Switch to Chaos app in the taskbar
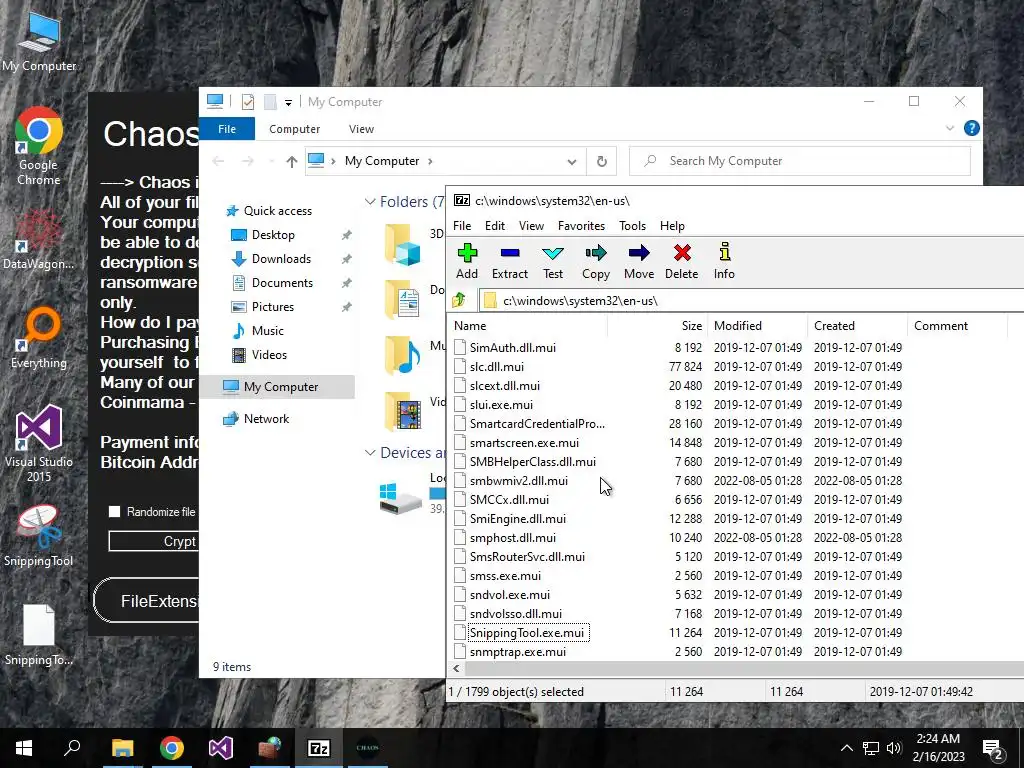This screenshot has width=1024, height=768. [x=368, y=748]
